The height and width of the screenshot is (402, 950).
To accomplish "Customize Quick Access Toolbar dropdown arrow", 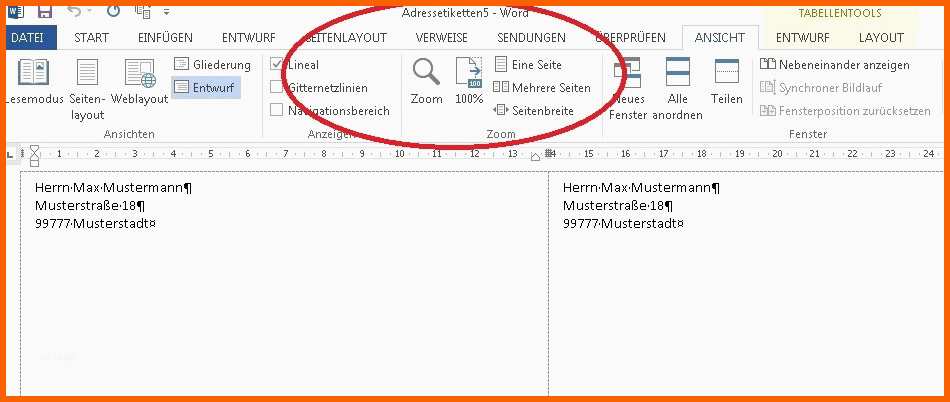I will (x=167, y=12).
